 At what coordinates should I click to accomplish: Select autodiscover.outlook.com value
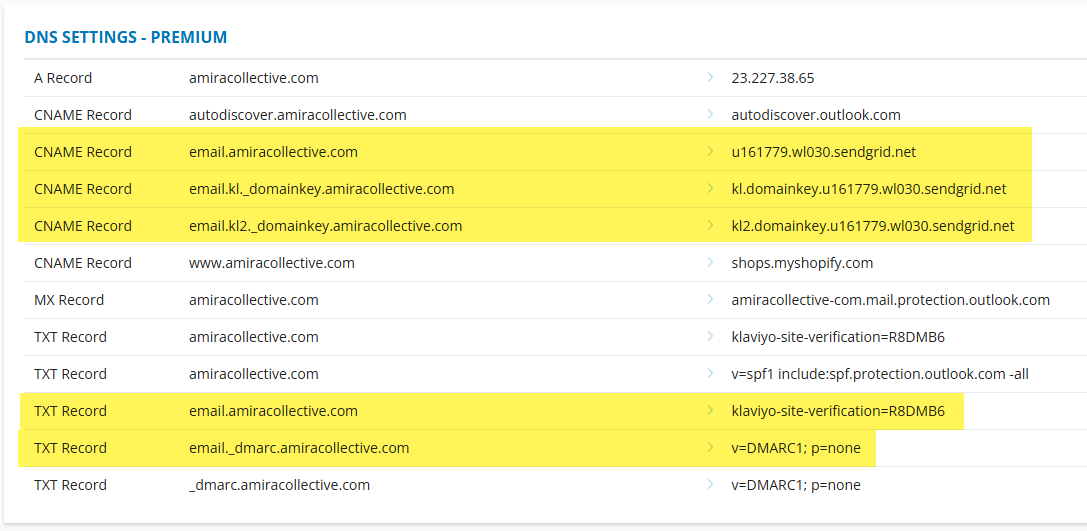(816, 115)
